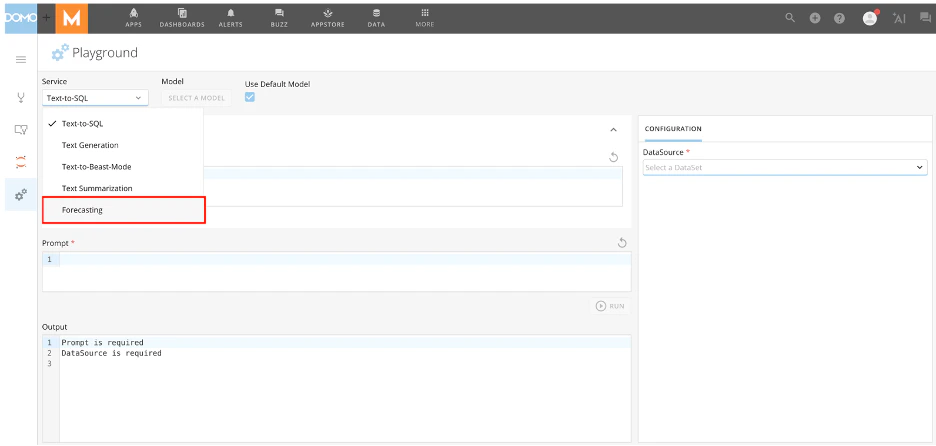The width and height of the screenshot is (936, 446).
Task: Open the Service dropdown showing Text-to-SQL
Action: (x=95, y=98)
